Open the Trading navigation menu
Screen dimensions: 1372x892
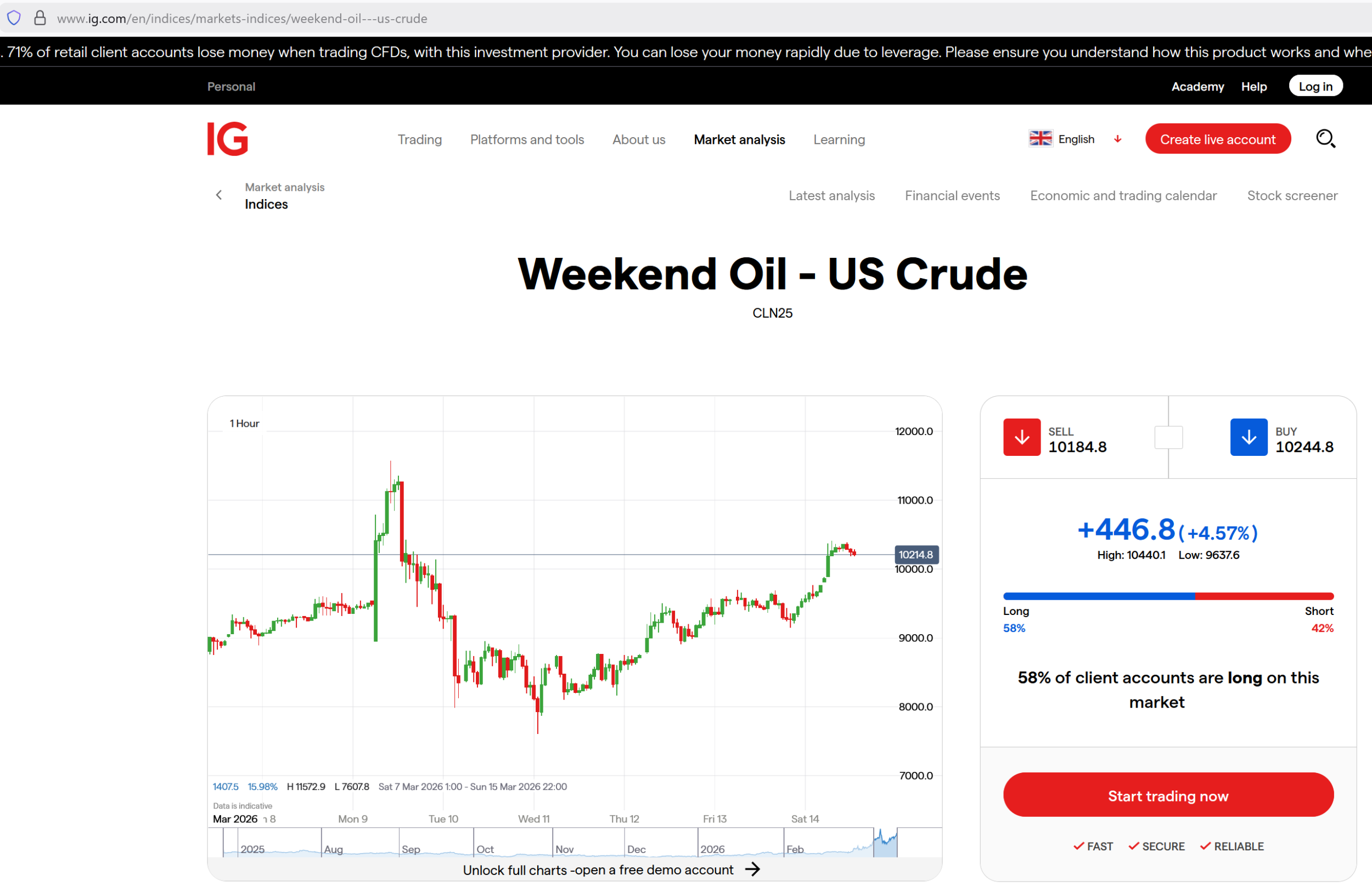[x=419, y=139]
